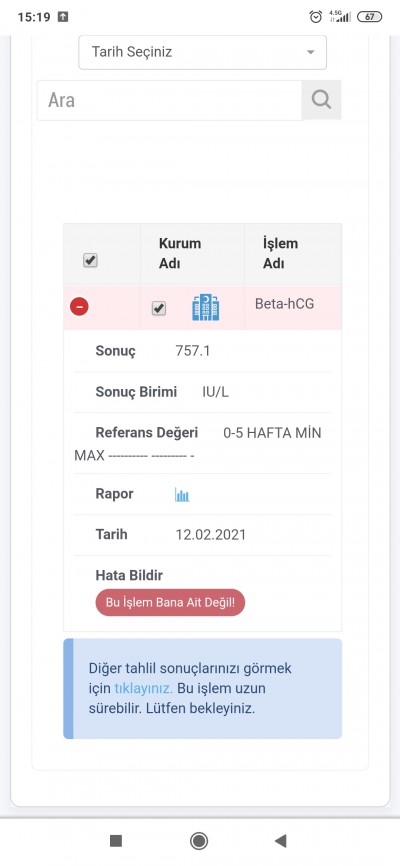Screen dimensions: 400x866
Task: Tap the Android home circle icon
Action: pos(199,841)
